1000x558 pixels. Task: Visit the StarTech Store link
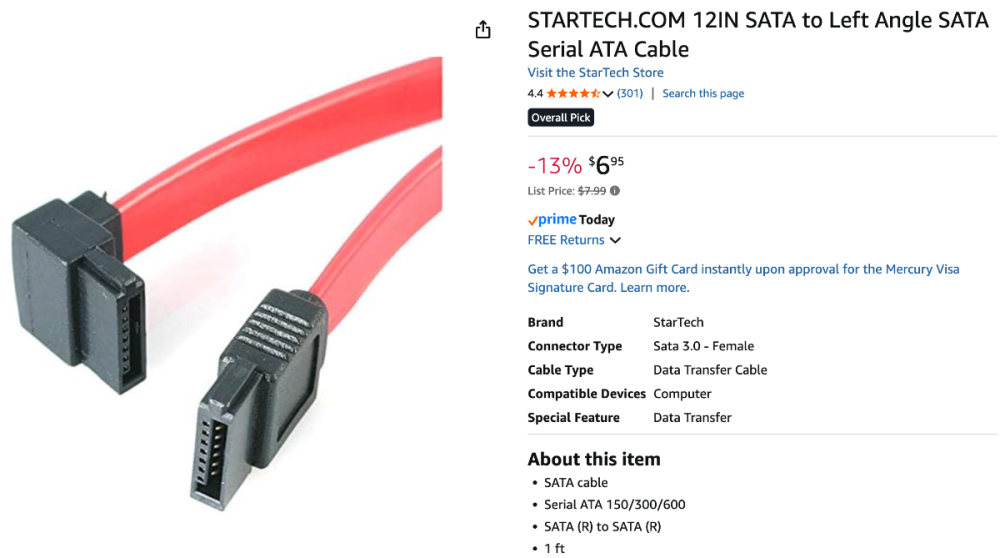tap(595, 73)
